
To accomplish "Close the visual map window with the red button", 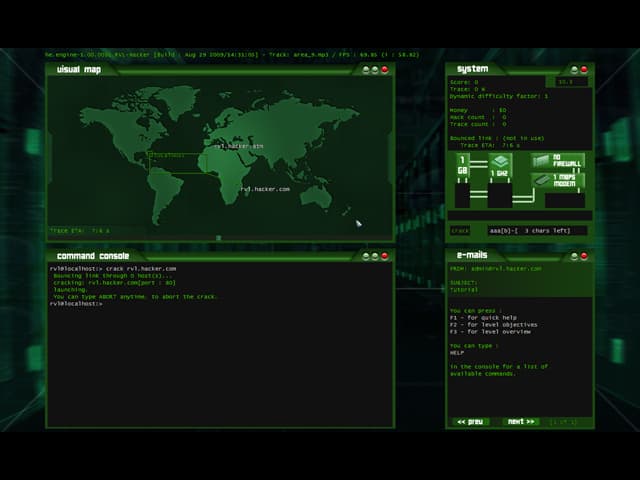I will point(384,70).
